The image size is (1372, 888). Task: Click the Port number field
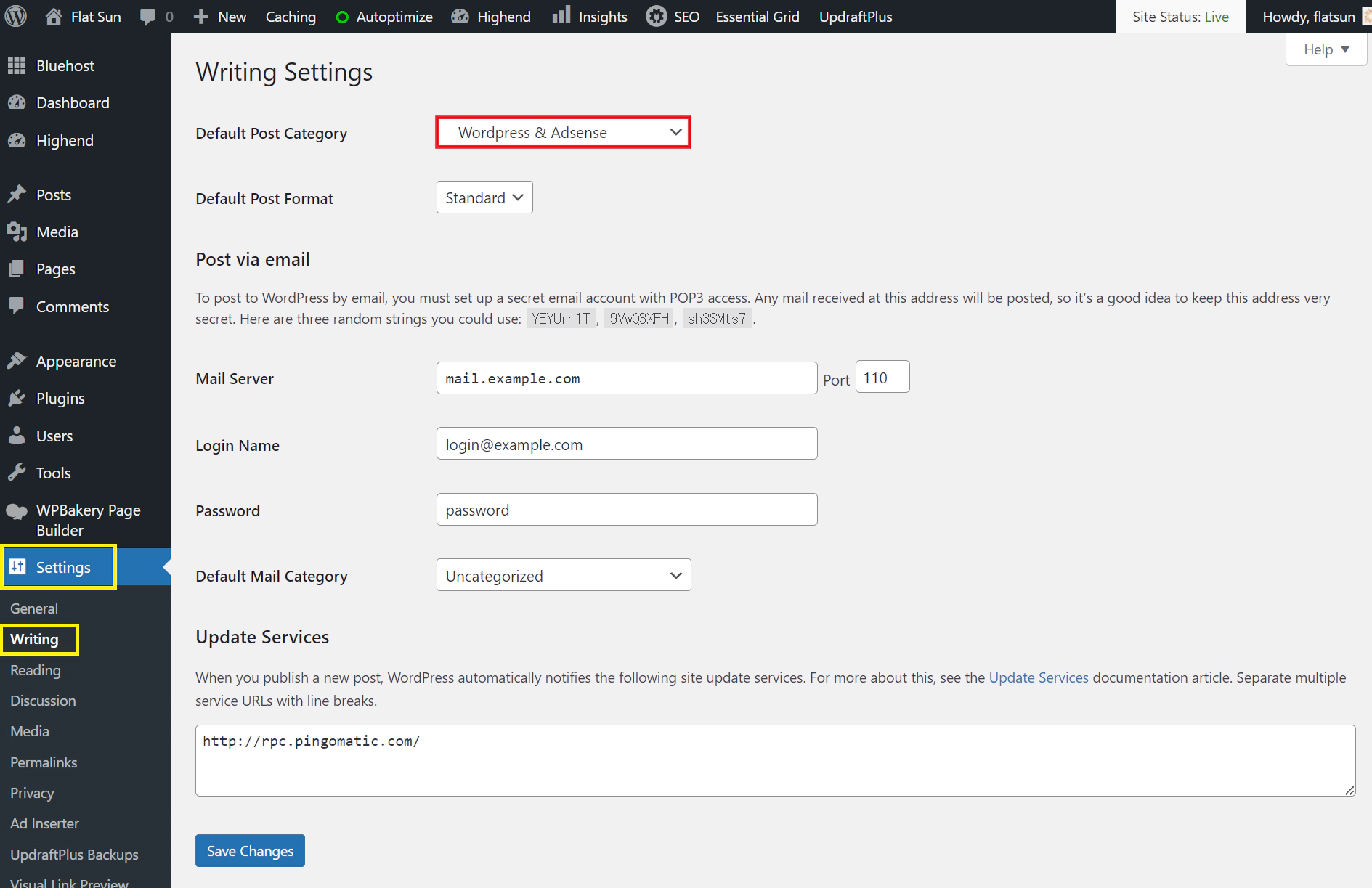882,378
